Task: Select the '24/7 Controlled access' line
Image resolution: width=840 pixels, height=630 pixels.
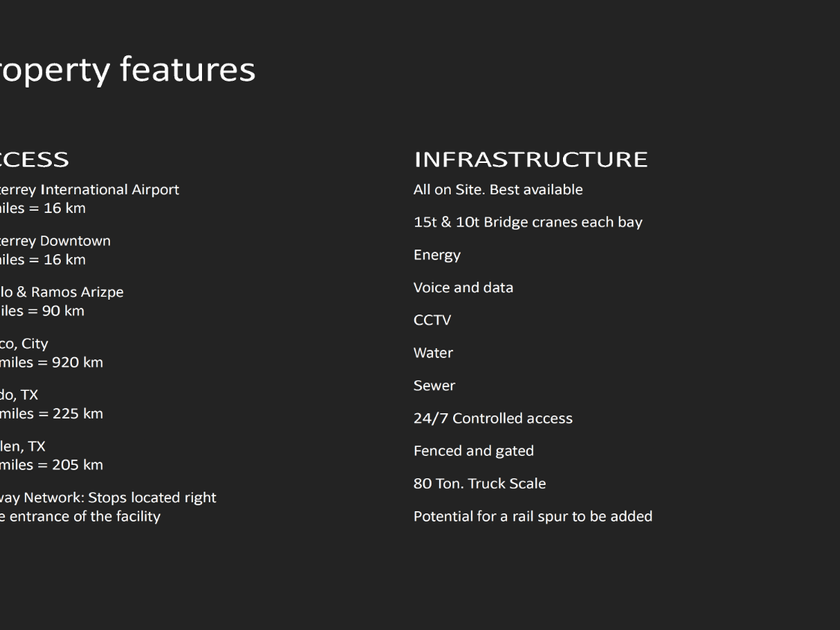Action: point(493,419)
